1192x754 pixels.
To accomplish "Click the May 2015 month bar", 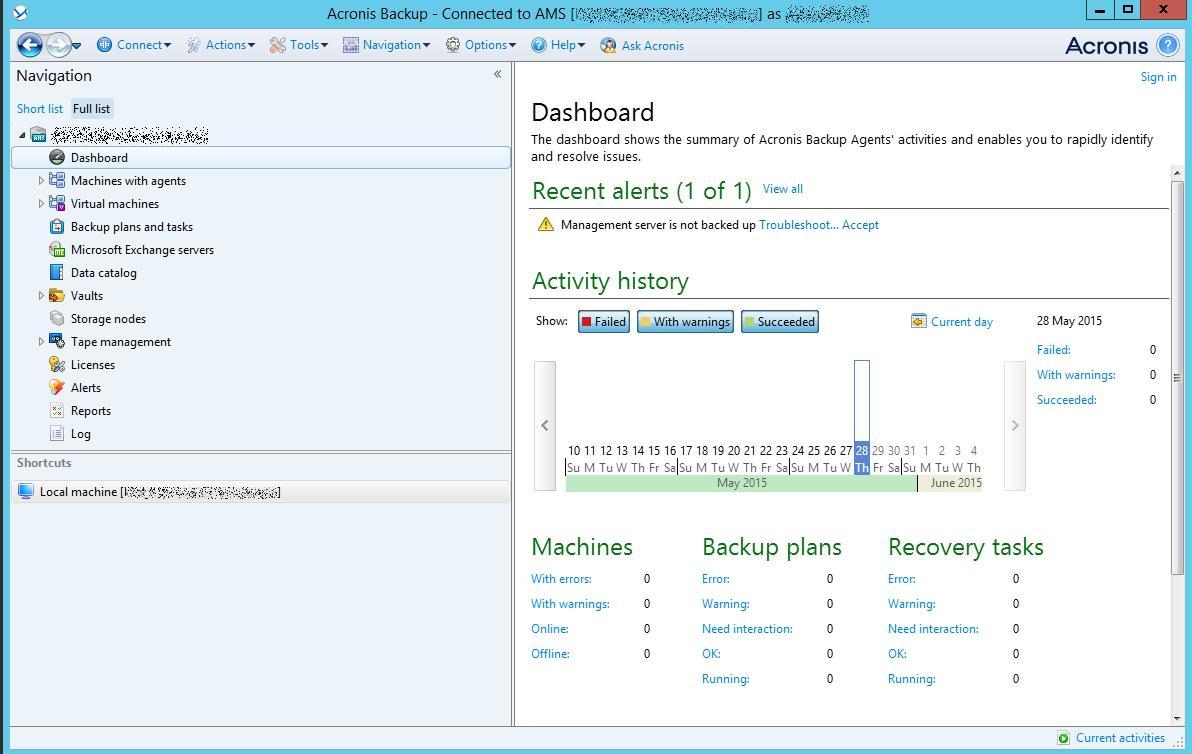I will [x=742, y=483].
